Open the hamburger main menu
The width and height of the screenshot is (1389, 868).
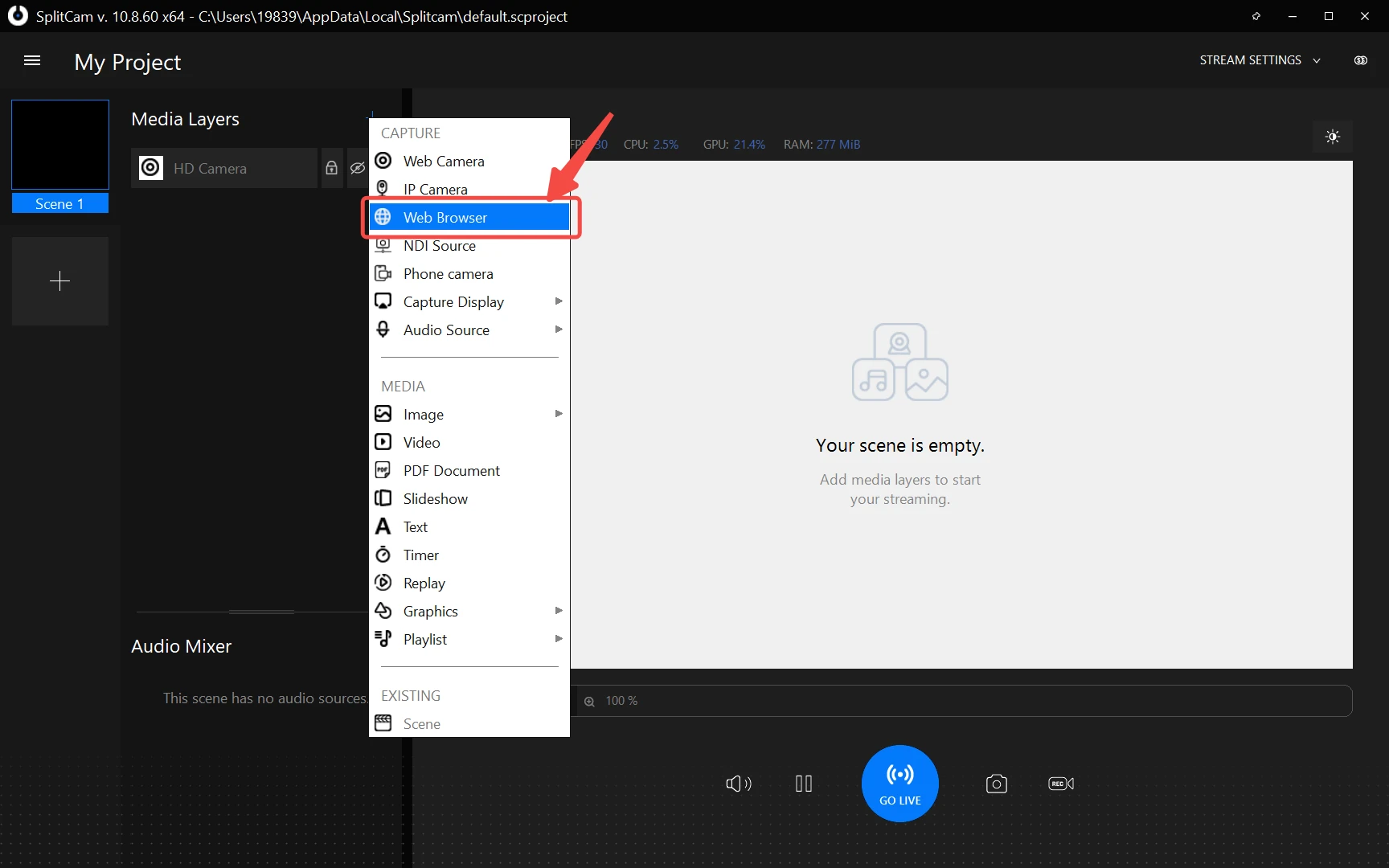point(32,61)
